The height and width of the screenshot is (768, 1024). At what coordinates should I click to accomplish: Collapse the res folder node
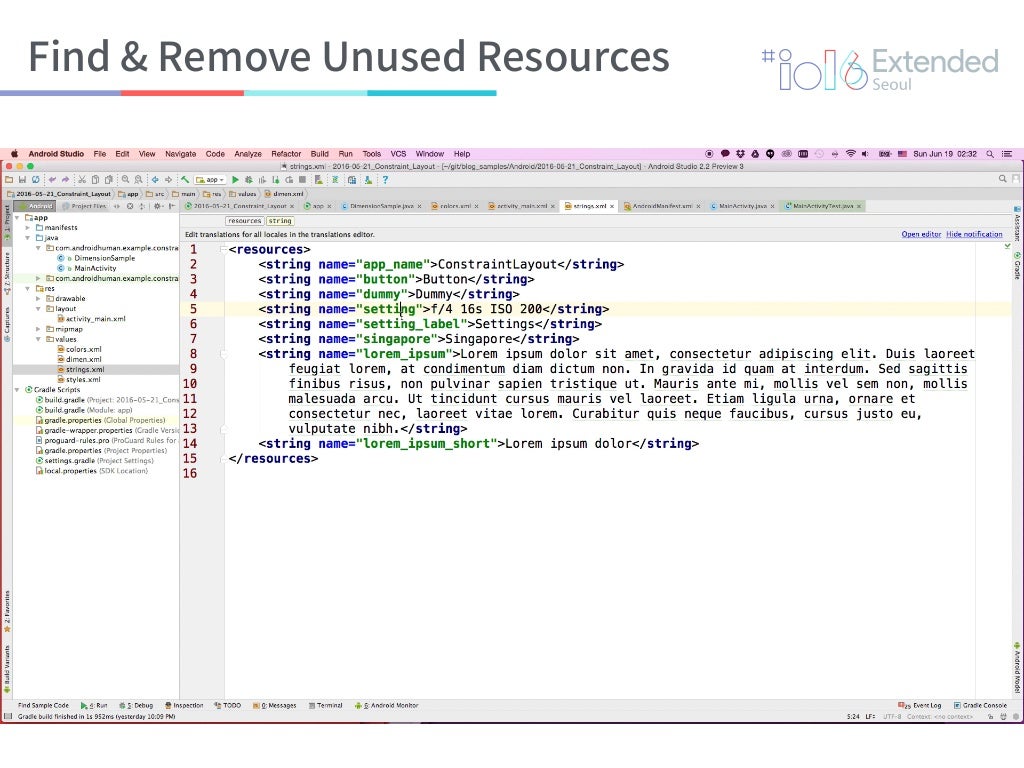(x=27, y=289)
